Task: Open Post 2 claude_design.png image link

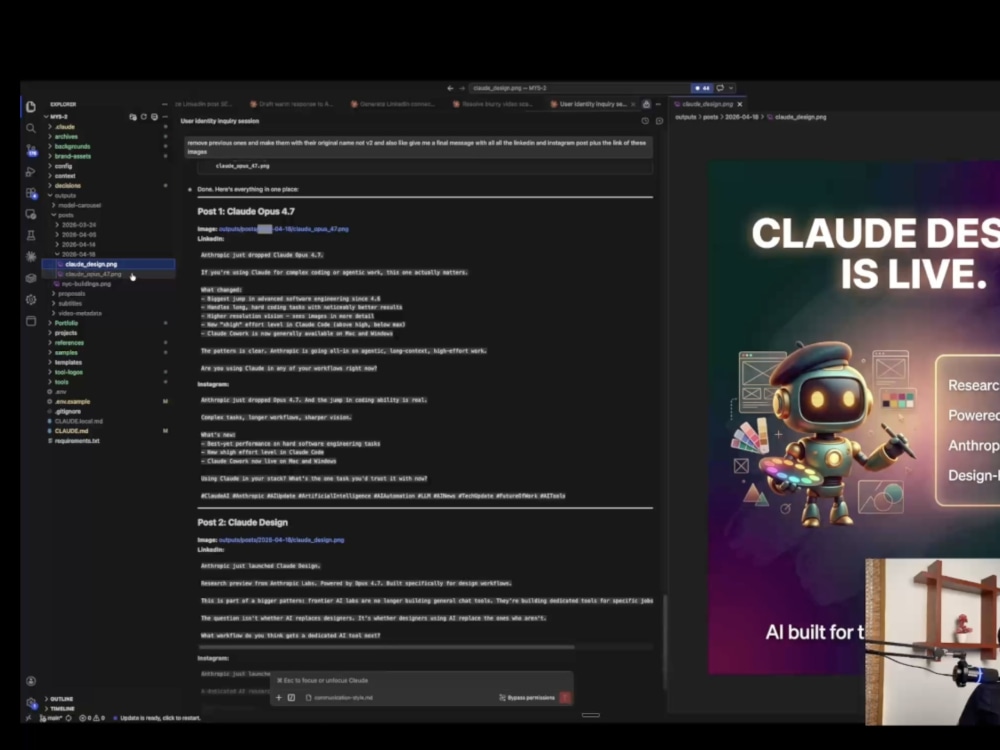Action: (x=281, y=540)
